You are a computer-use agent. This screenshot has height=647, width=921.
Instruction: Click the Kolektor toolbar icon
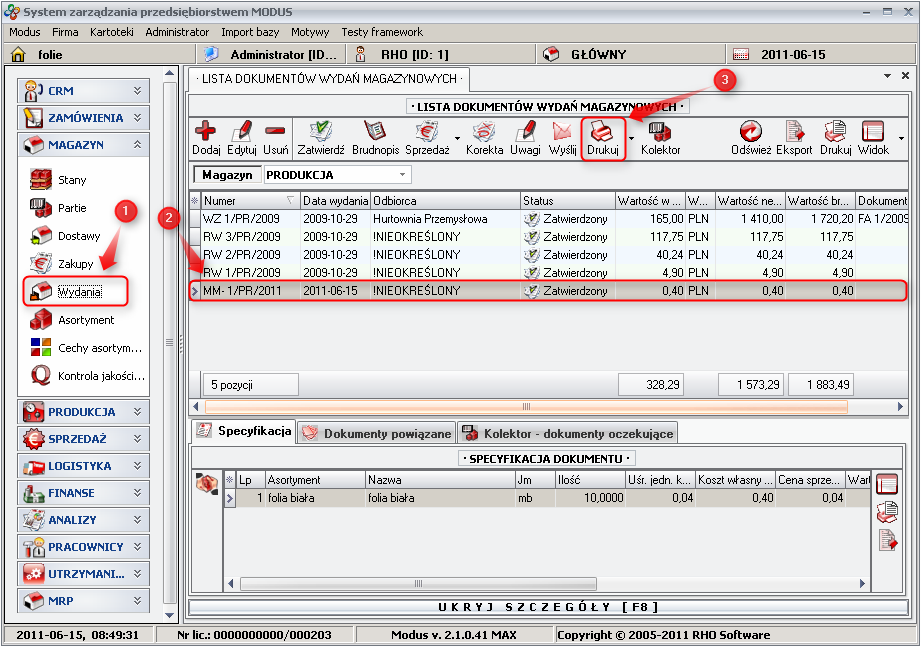click(x=660, y=132)
